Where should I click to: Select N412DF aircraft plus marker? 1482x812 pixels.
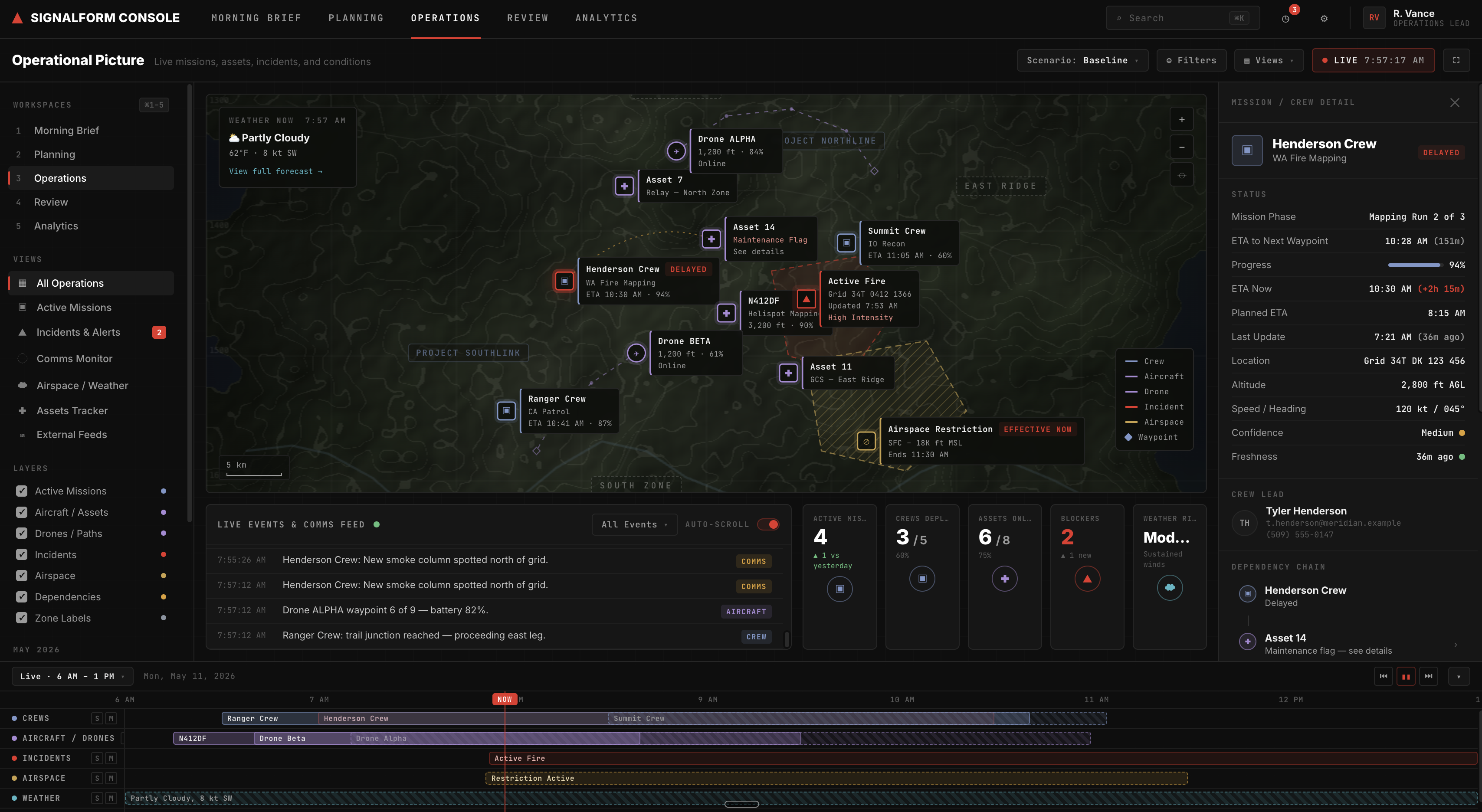pyautogui.click(x=726, y=313)
